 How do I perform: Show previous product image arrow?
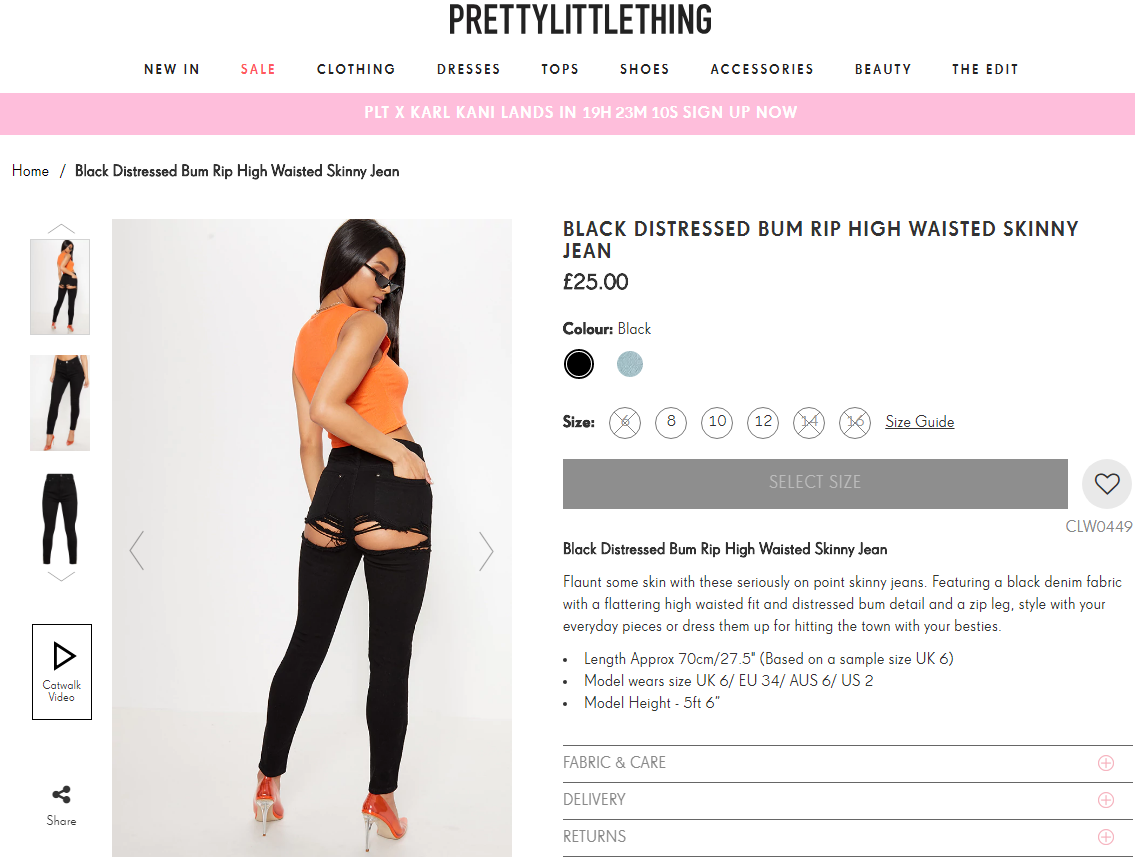(137, 551)
